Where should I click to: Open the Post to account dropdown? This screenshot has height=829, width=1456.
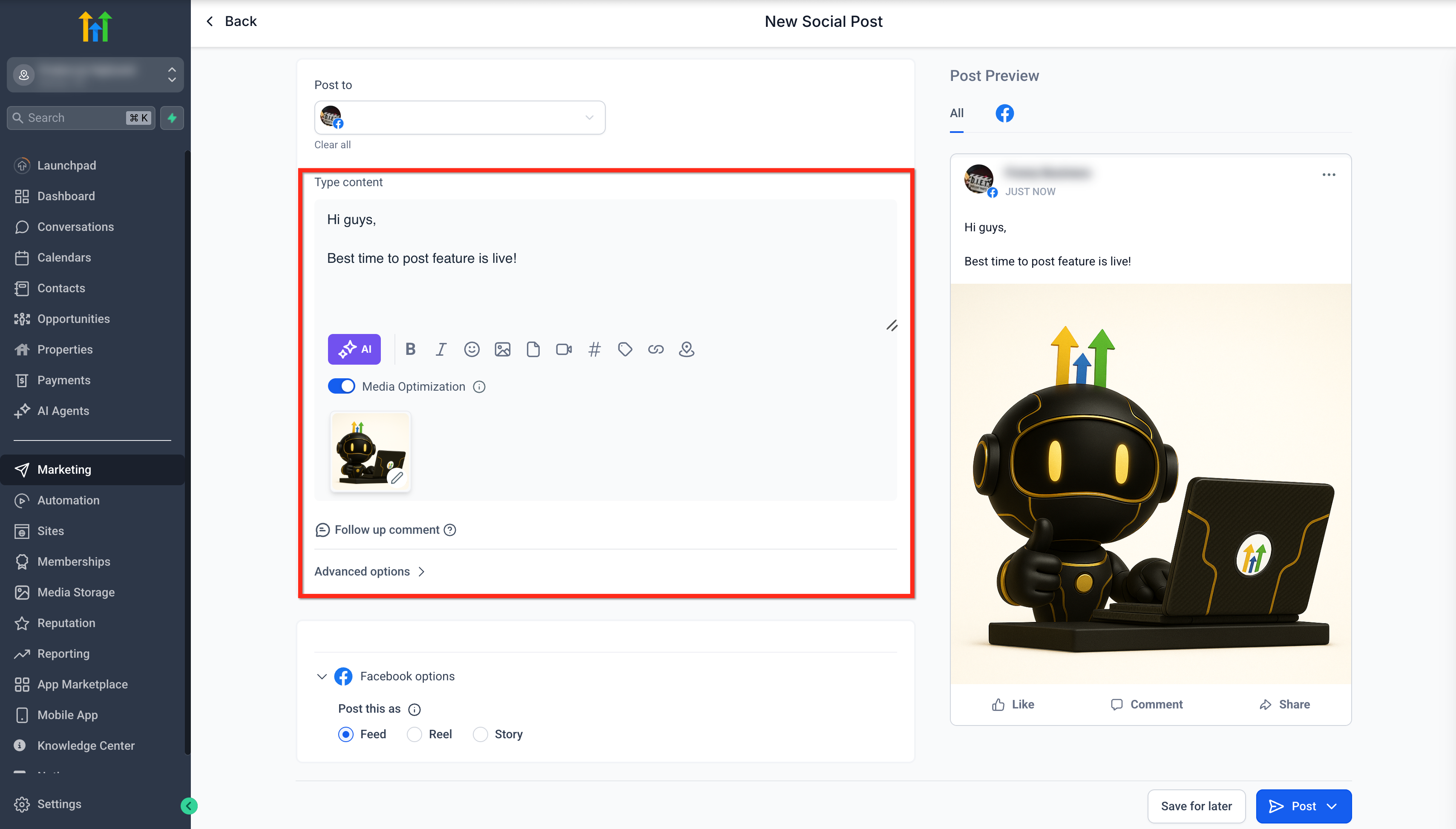[459, 117]
